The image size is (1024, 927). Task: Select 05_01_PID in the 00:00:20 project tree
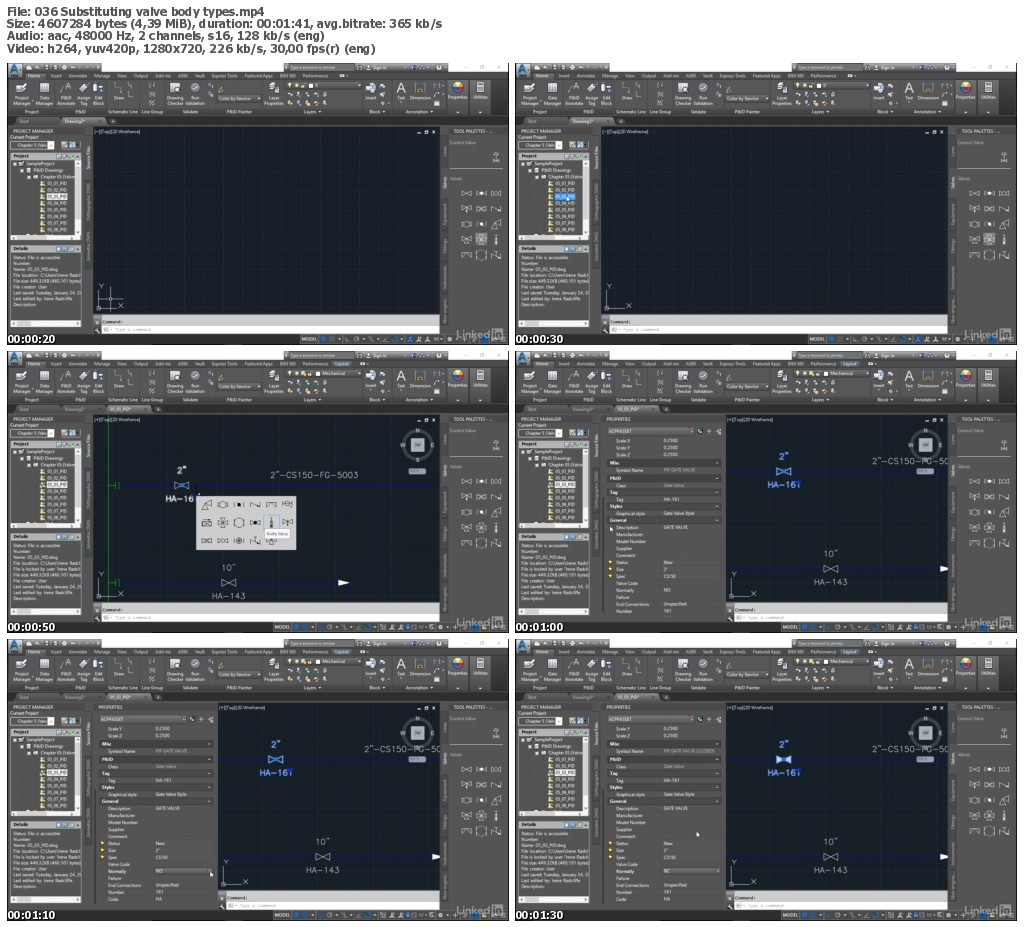click(x=56, y=184)
